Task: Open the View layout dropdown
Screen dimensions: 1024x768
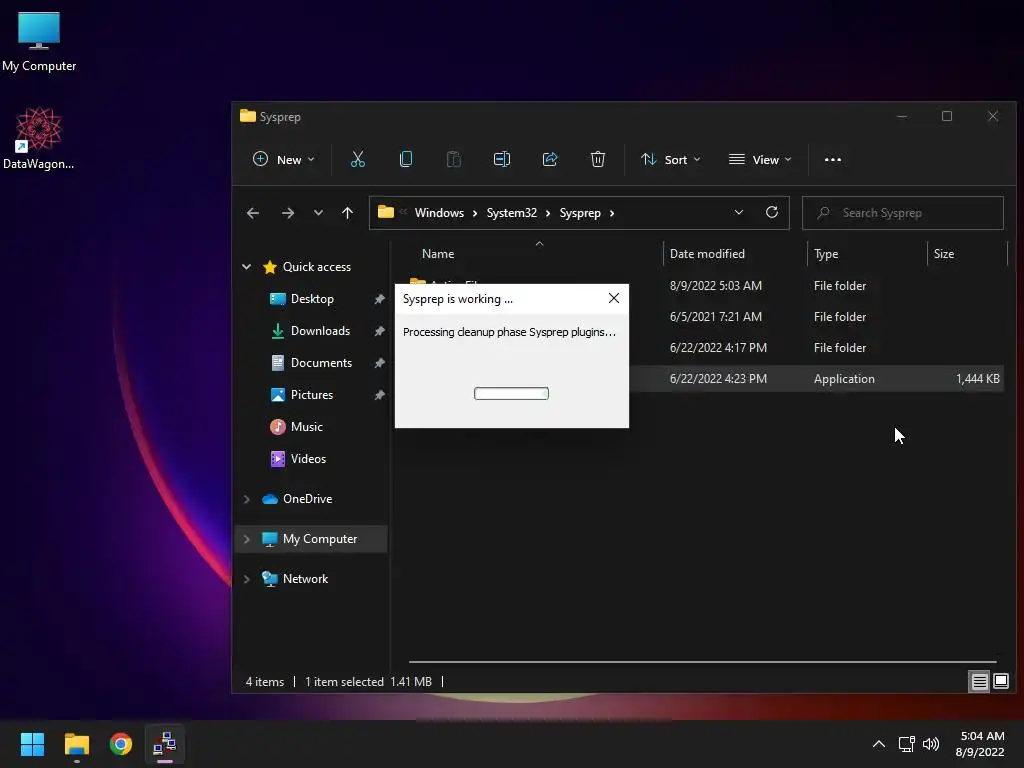Action: (760, 159)
